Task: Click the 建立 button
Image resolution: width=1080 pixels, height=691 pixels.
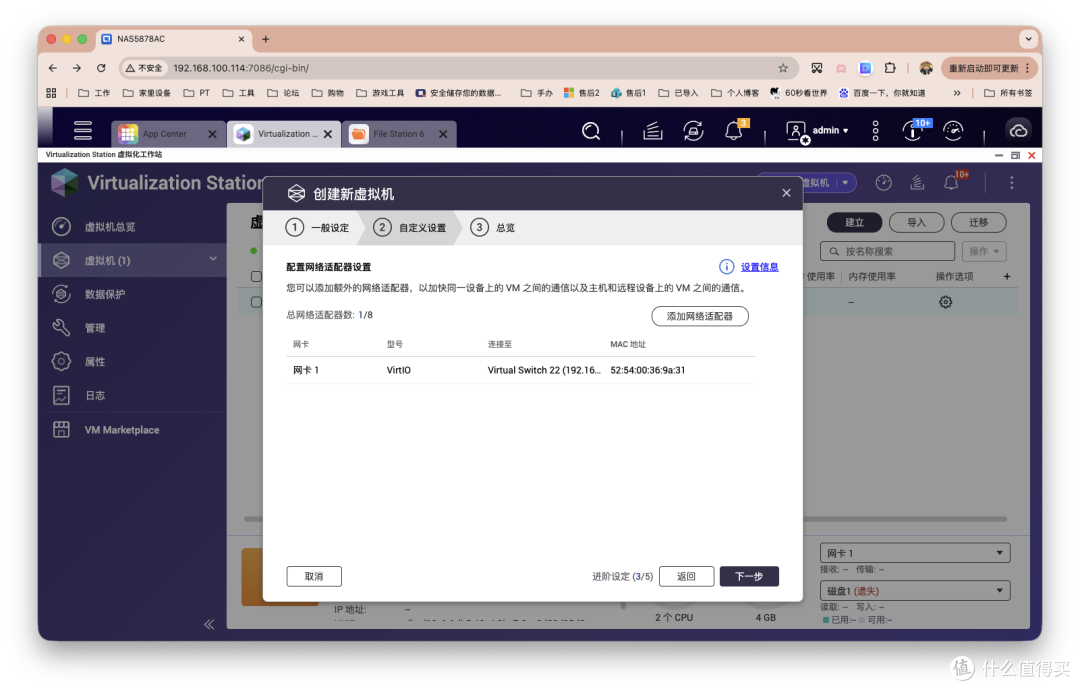Action: 854,223
